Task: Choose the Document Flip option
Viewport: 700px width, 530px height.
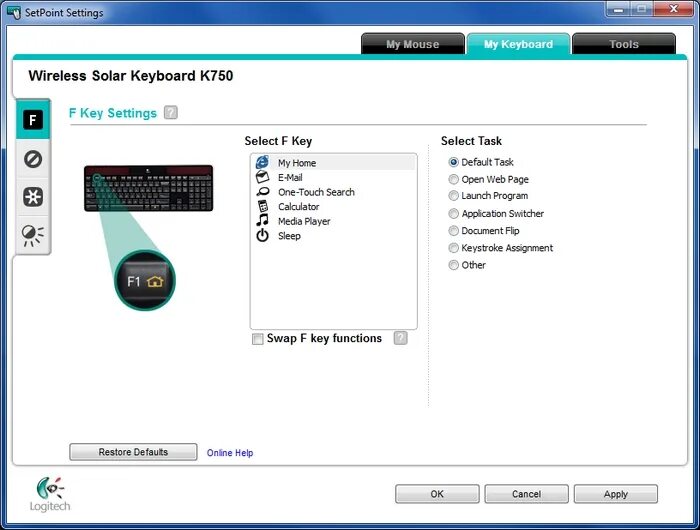Action: 454,231
